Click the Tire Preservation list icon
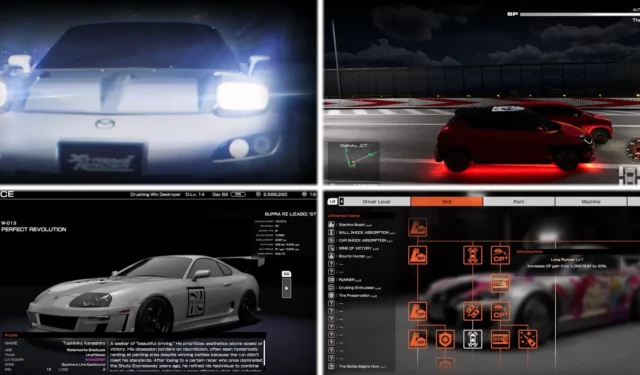Image resolution: width=640 pixels, height=375 pixels. pos(331,295)
